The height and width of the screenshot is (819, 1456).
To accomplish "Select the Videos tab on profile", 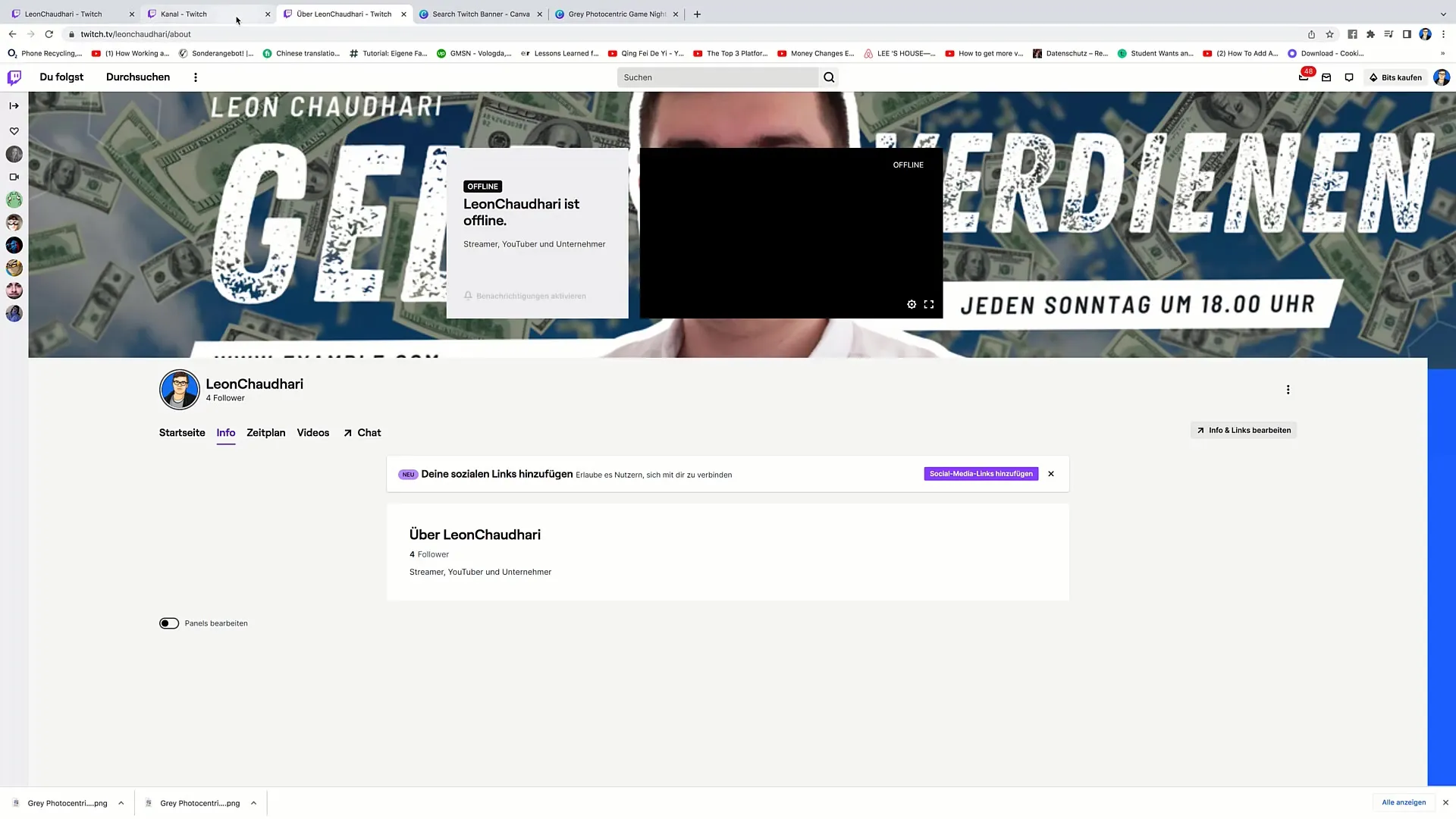I will (x=312, y=432).
